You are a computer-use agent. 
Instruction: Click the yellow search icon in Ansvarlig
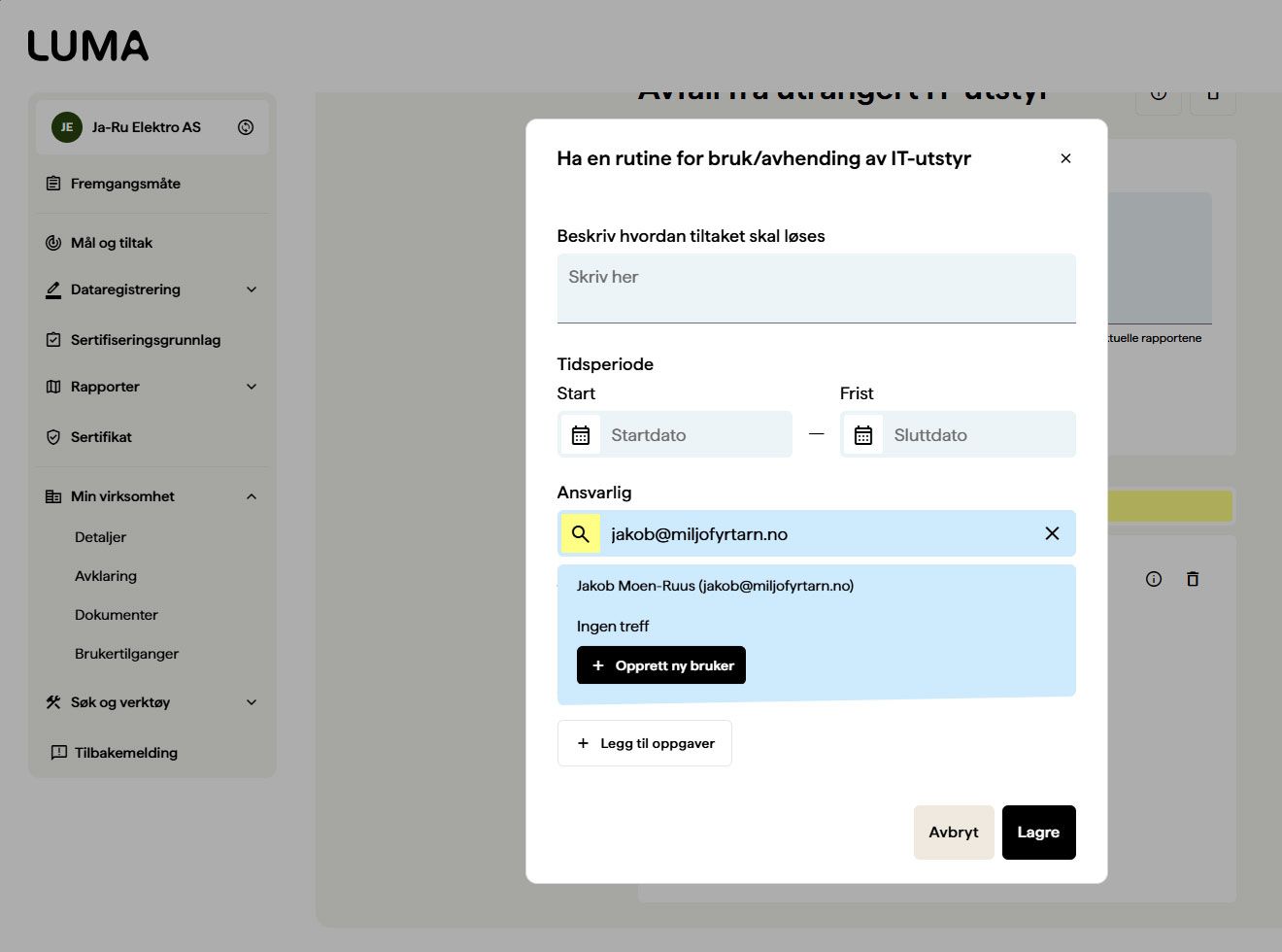(581, 533)
